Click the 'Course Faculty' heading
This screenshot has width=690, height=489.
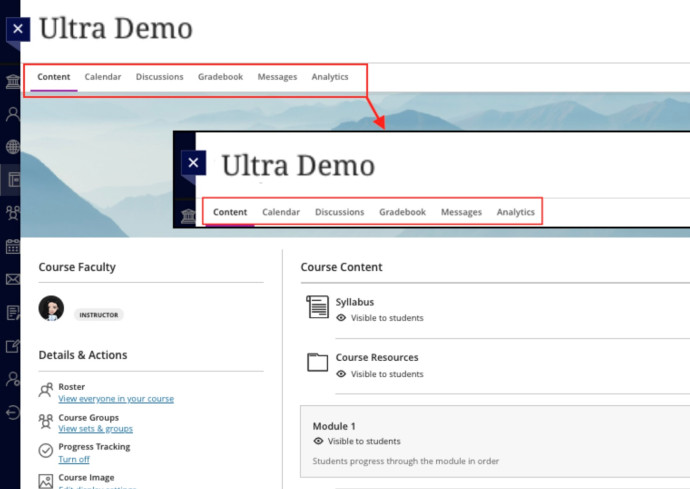click(77, 267)
